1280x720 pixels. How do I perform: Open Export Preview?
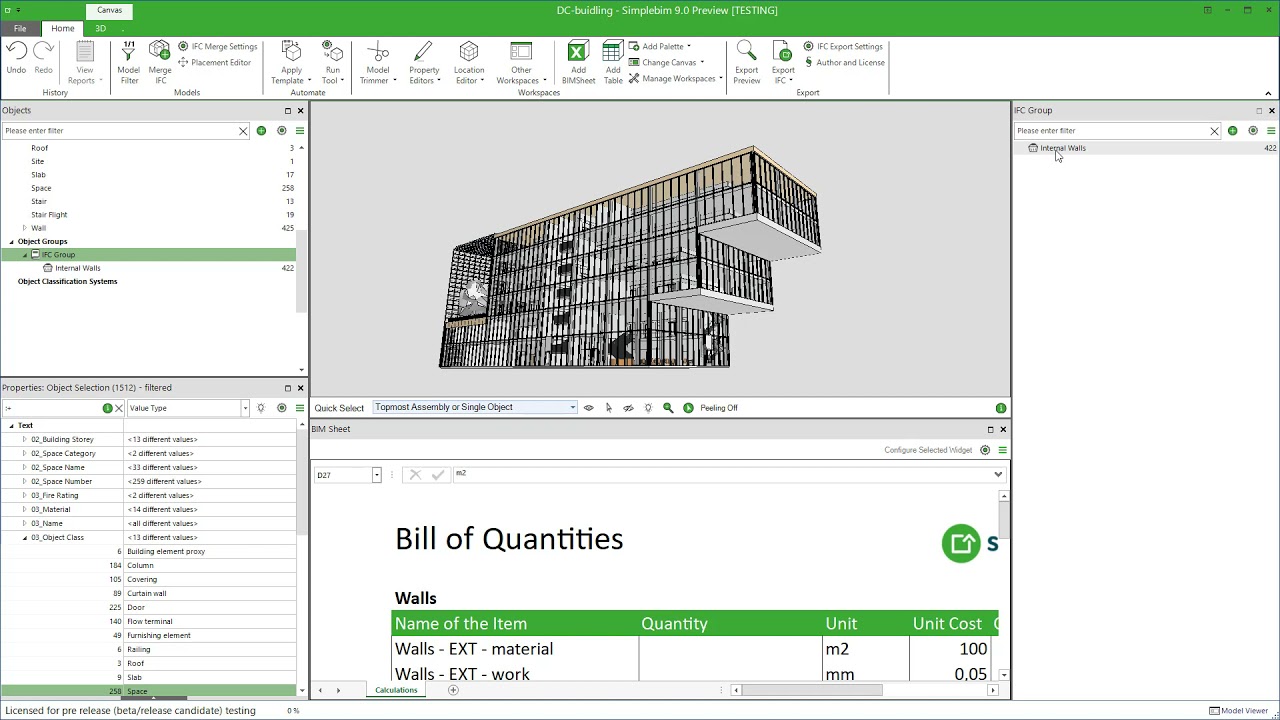(747, 62)
